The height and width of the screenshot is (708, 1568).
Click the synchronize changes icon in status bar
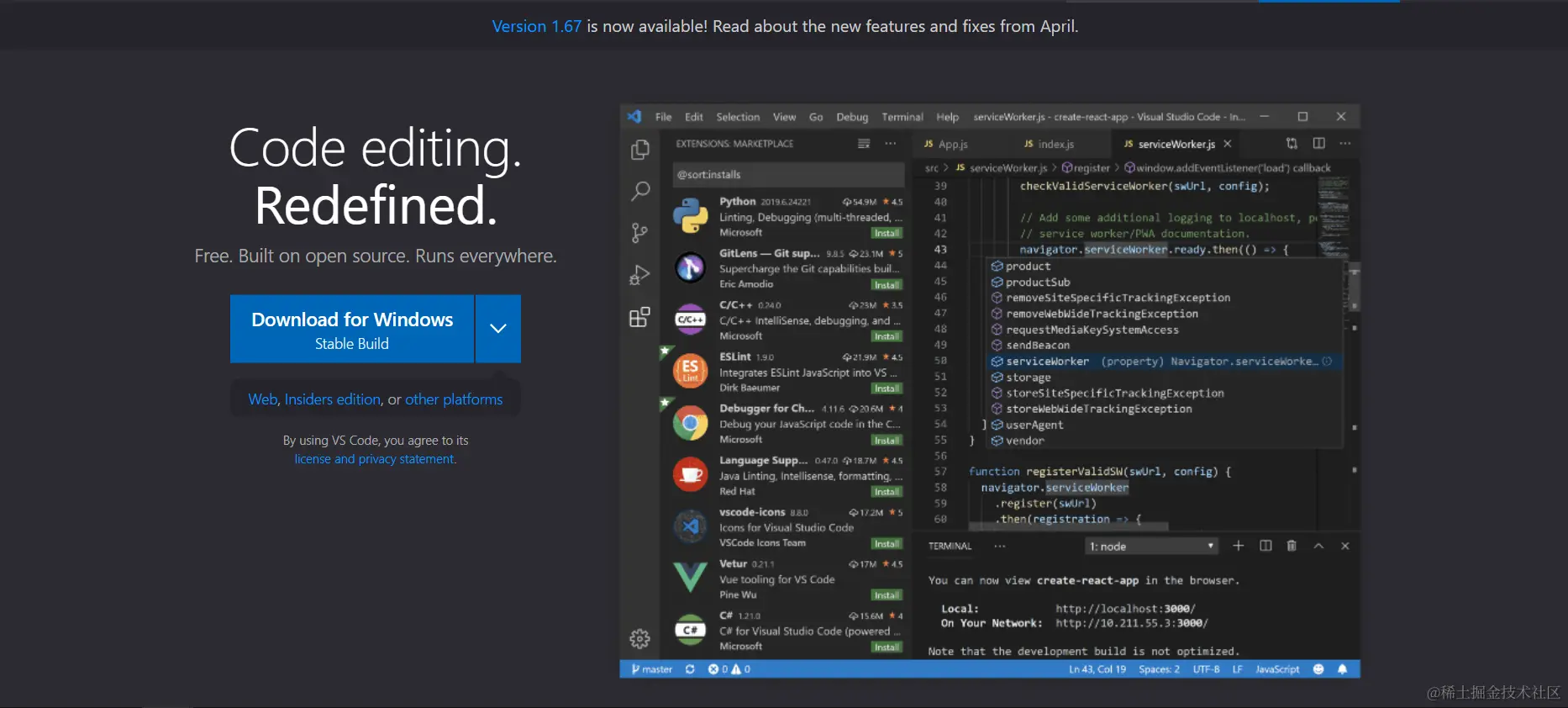click(x=690, y=669)
